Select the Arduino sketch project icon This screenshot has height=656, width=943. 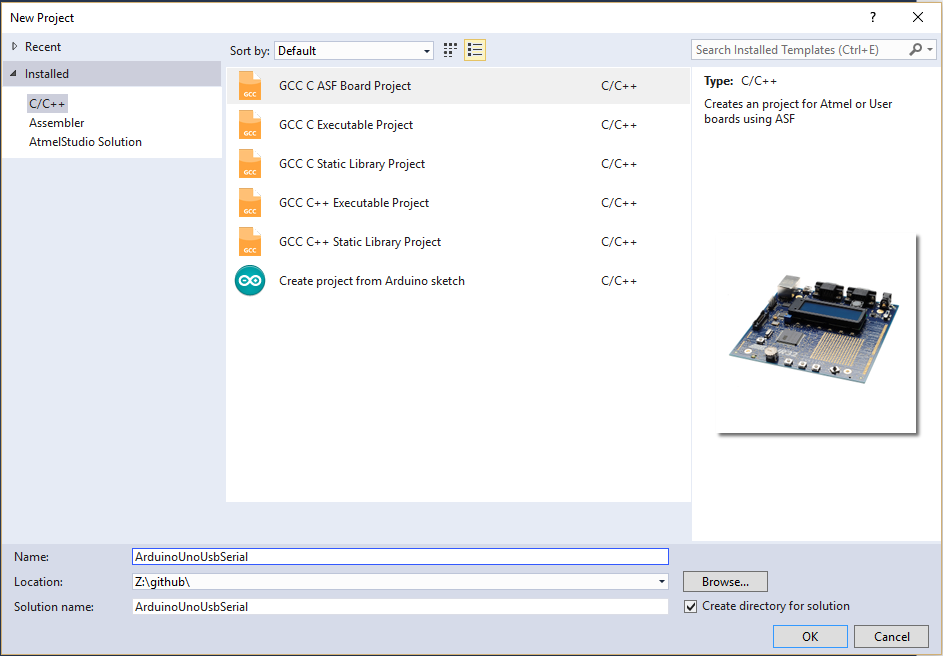pos(250,281)
